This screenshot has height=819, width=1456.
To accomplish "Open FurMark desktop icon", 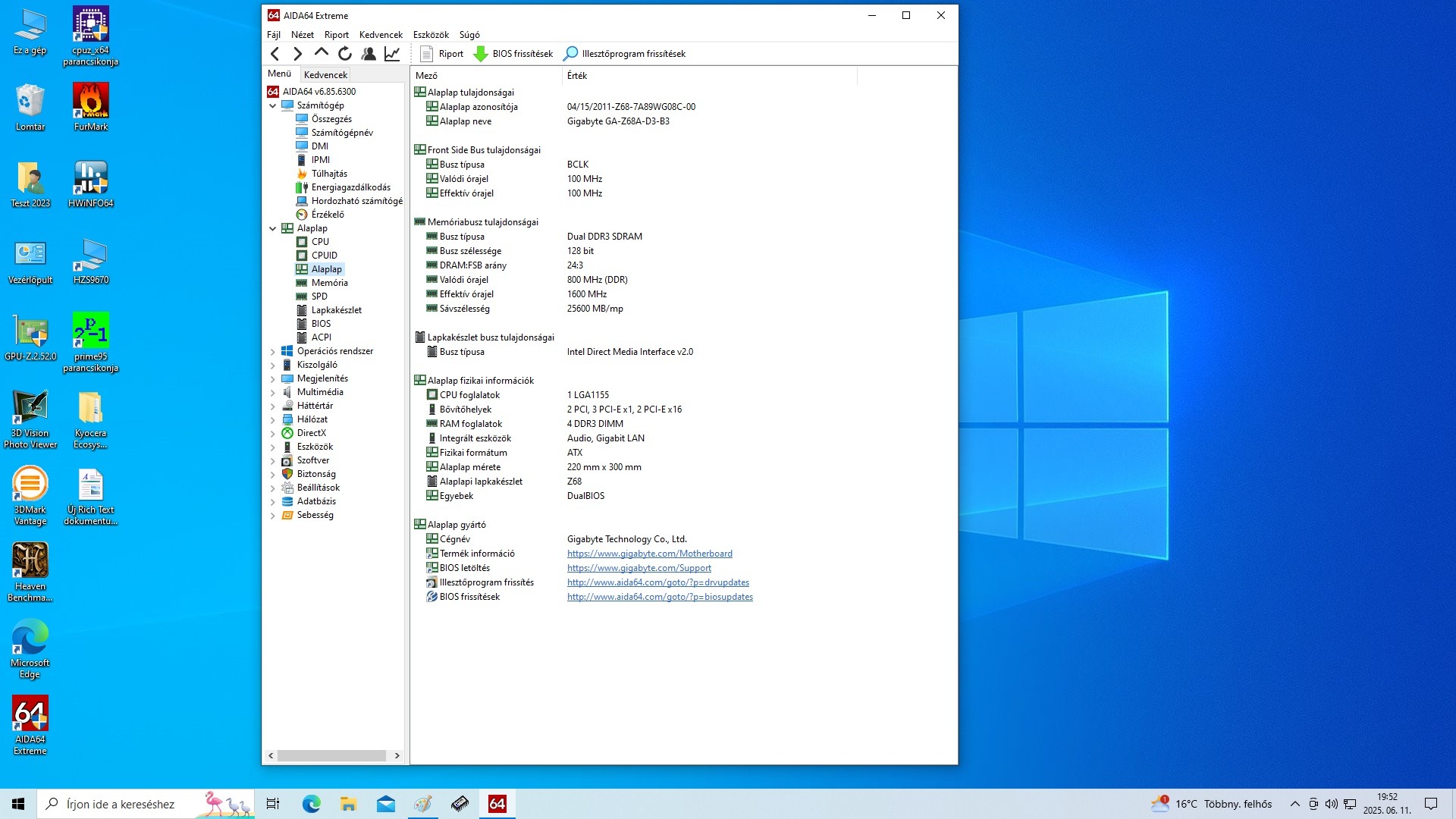I will [x=90, y=107].
